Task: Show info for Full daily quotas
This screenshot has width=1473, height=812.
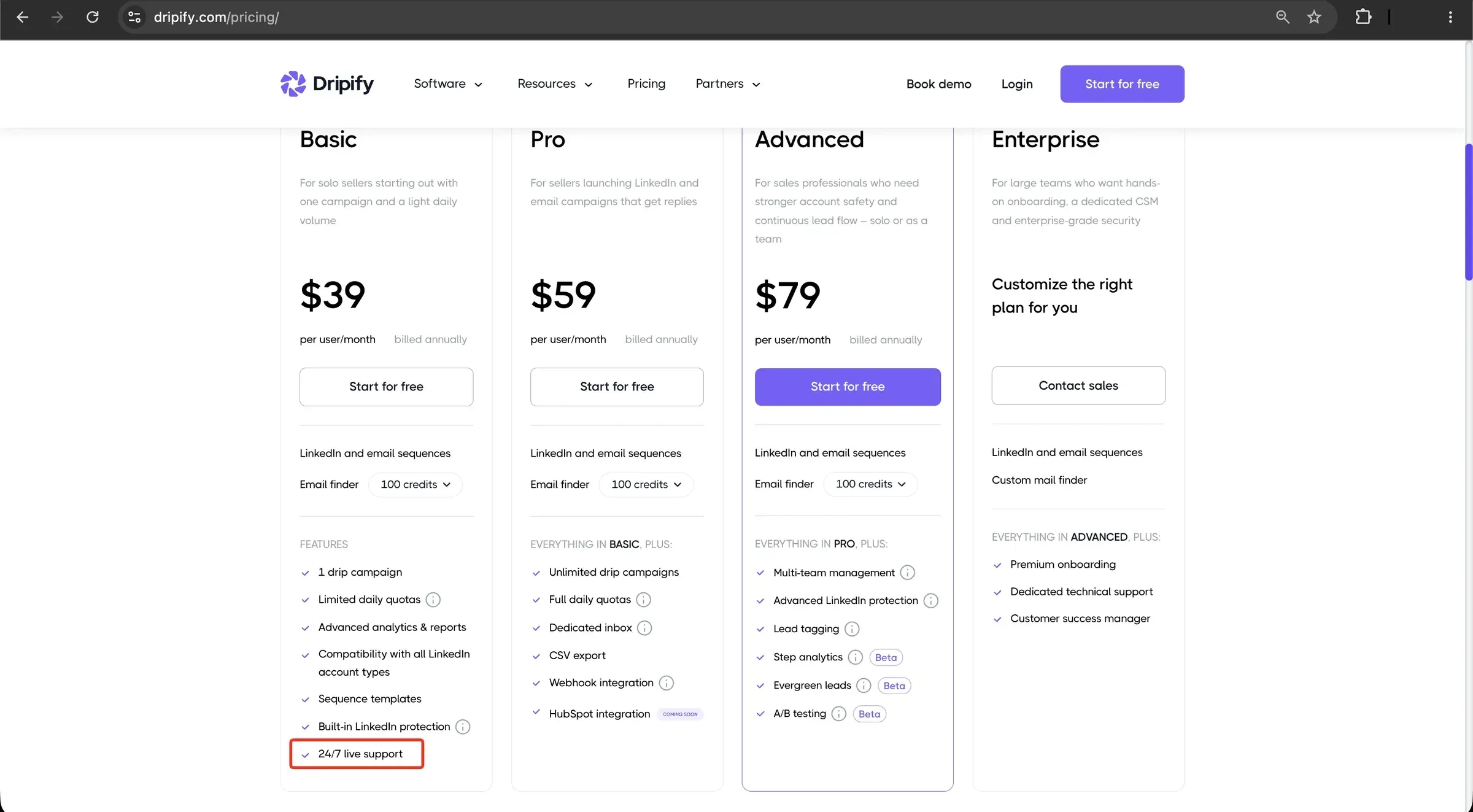Action: [643, 600]
